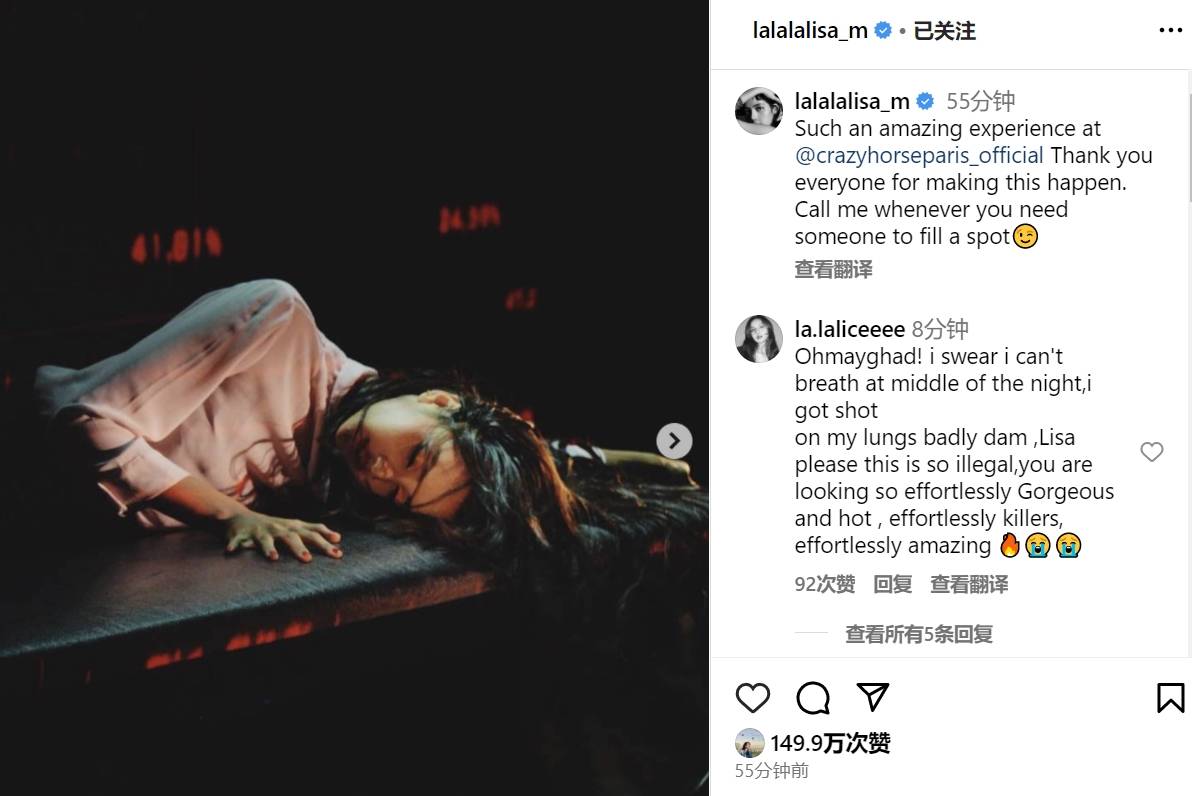Open comments with the speech bubble icon
The height and width of the screenshot is (796, 1192).
coord(813,698)
